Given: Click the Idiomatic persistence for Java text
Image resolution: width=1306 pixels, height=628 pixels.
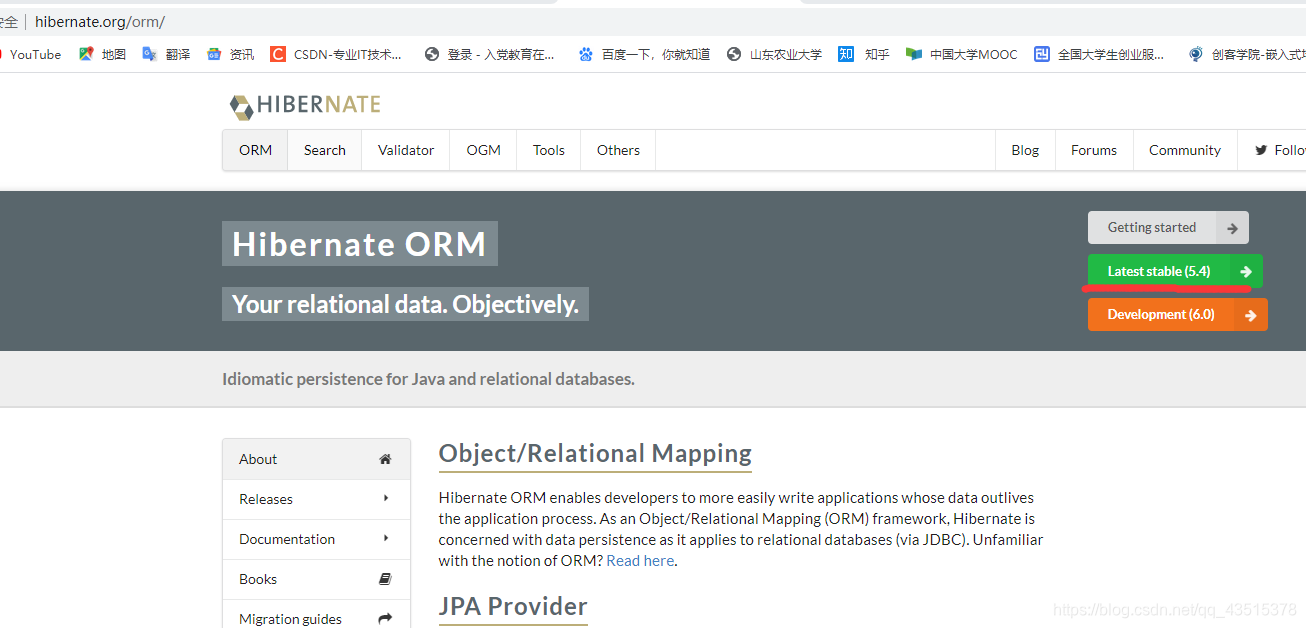Looking at the screenshot, I should click(428, 379).
